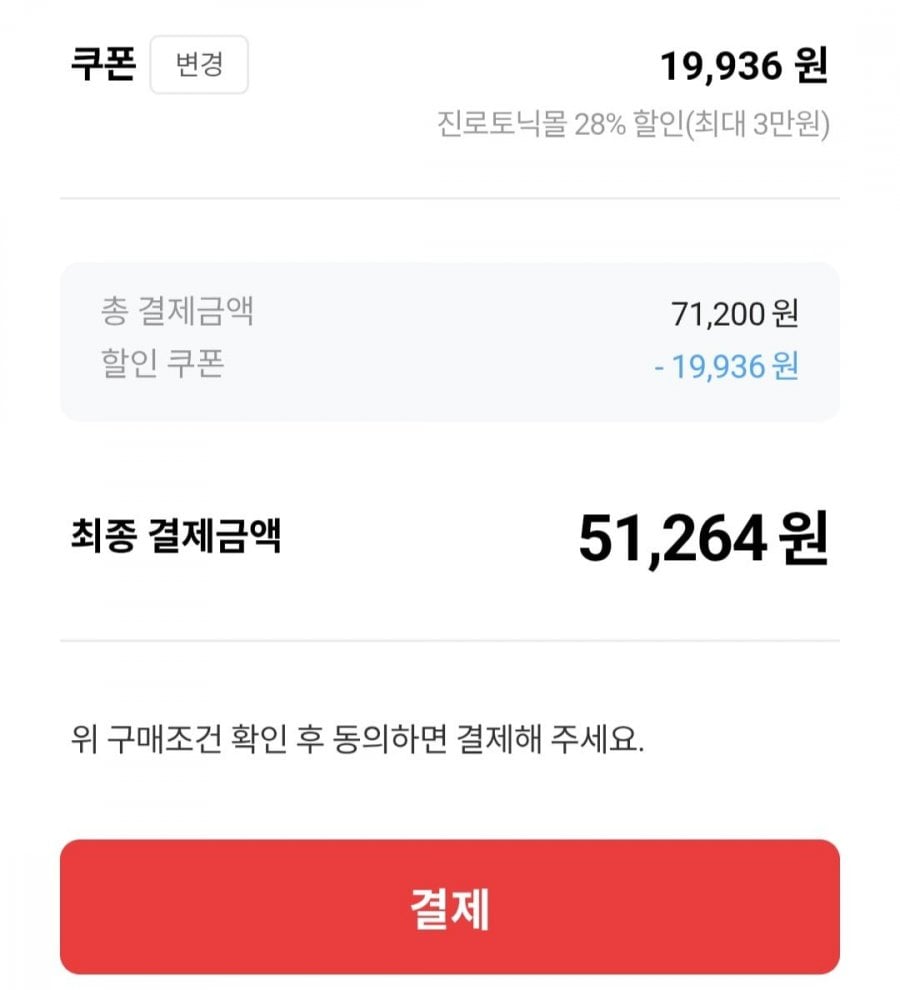Click the 변경 button beside 쿠폰
900x990 pixels.
[x=198, y=65]
